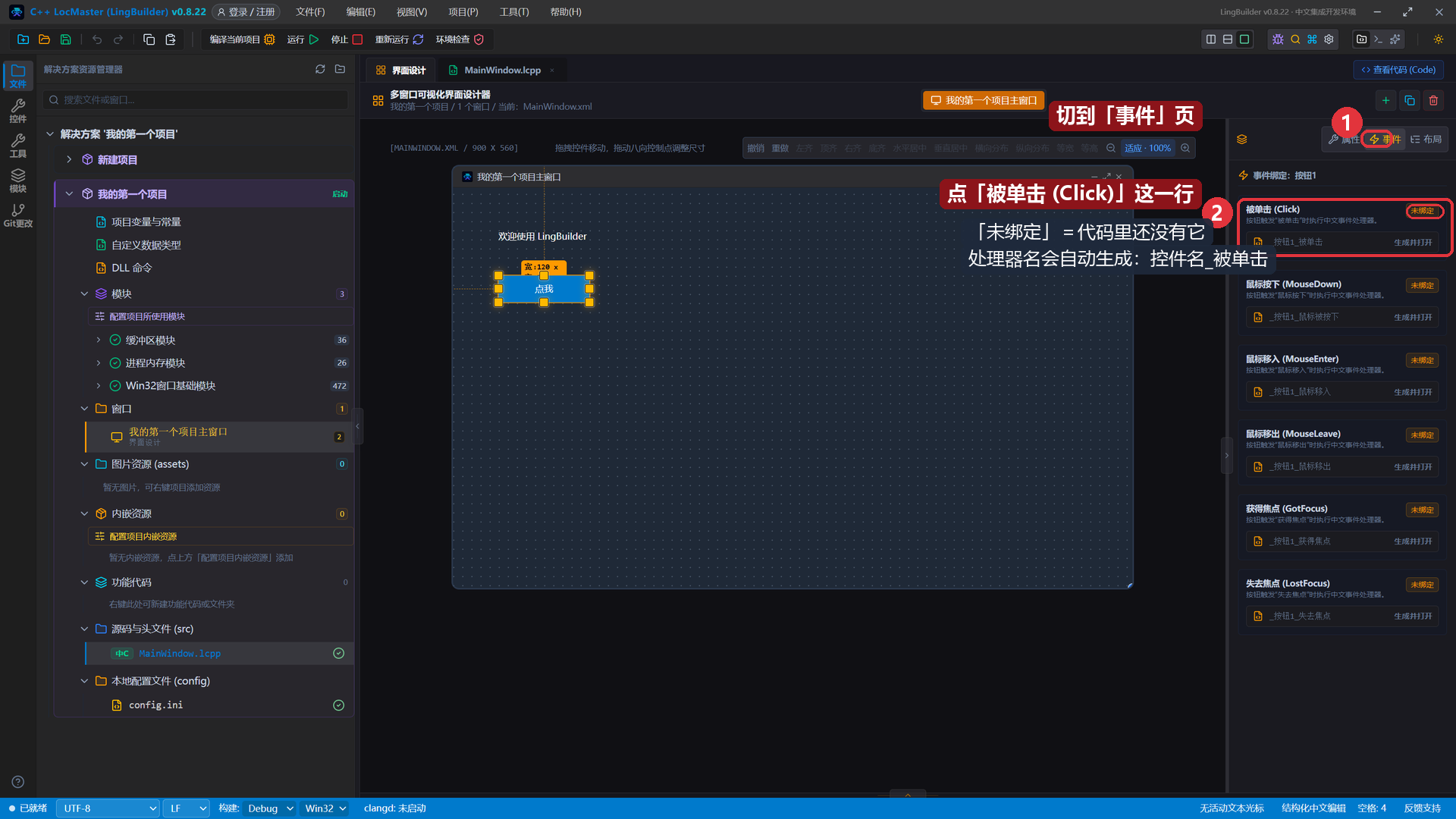This screenshot has width=1456, height=819.
Task: Add a new window with the plus icon
Action: (x=1385, y=100)
